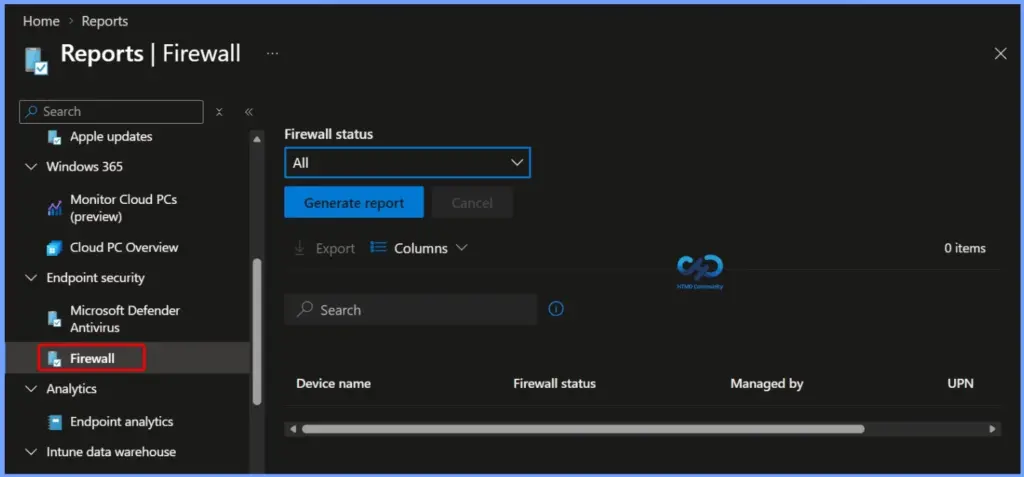Open the Firewall status dropdown
Screen dimensions: 1024x477
point(408,163)
